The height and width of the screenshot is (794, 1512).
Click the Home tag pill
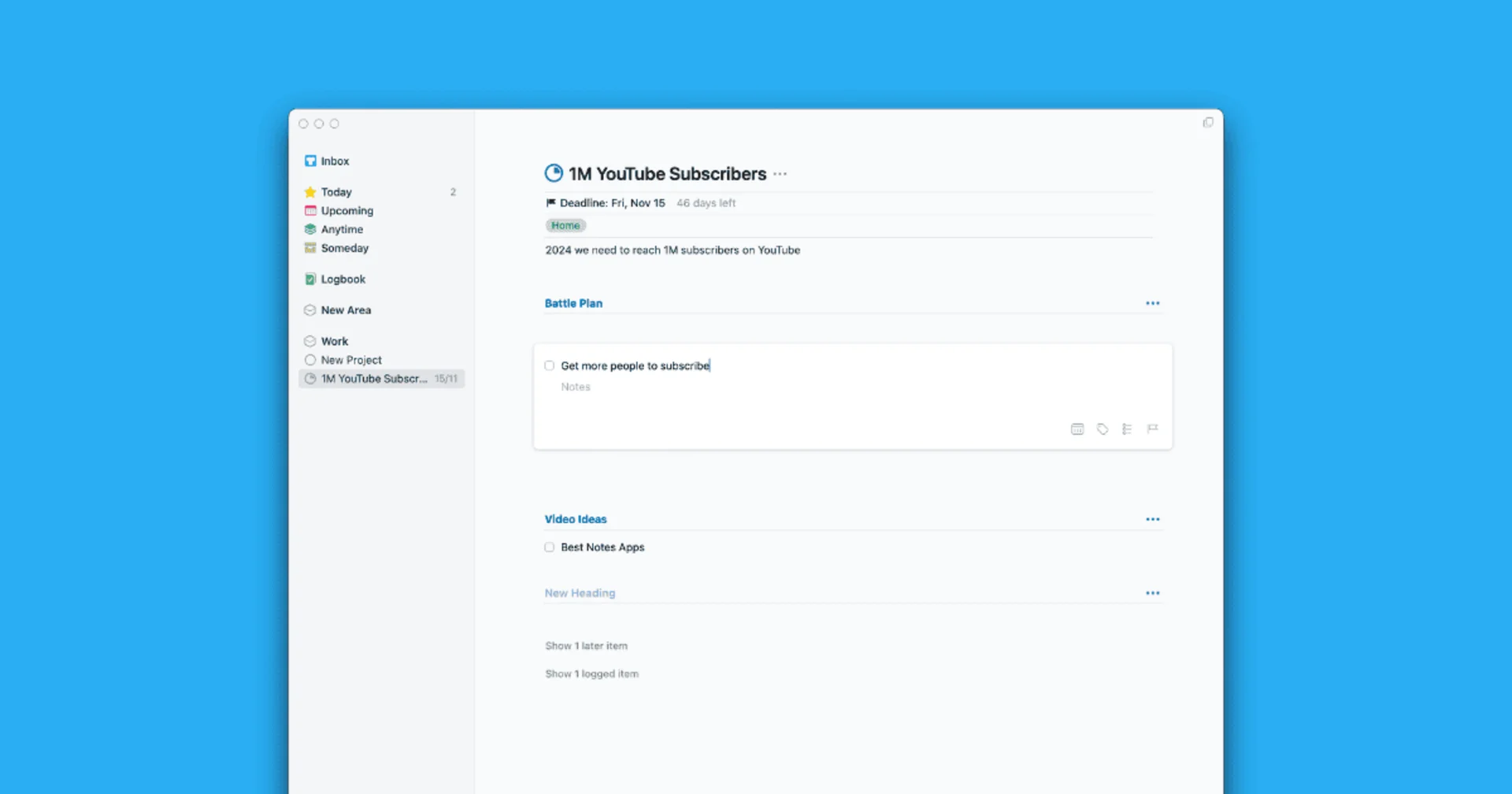click(565, 225)
